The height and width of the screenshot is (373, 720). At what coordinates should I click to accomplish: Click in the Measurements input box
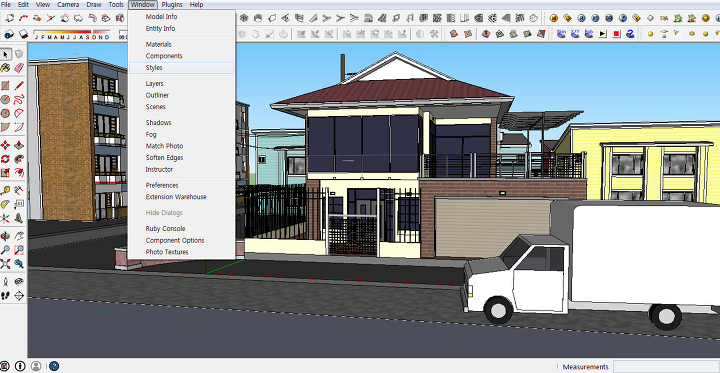click(666, 367)
